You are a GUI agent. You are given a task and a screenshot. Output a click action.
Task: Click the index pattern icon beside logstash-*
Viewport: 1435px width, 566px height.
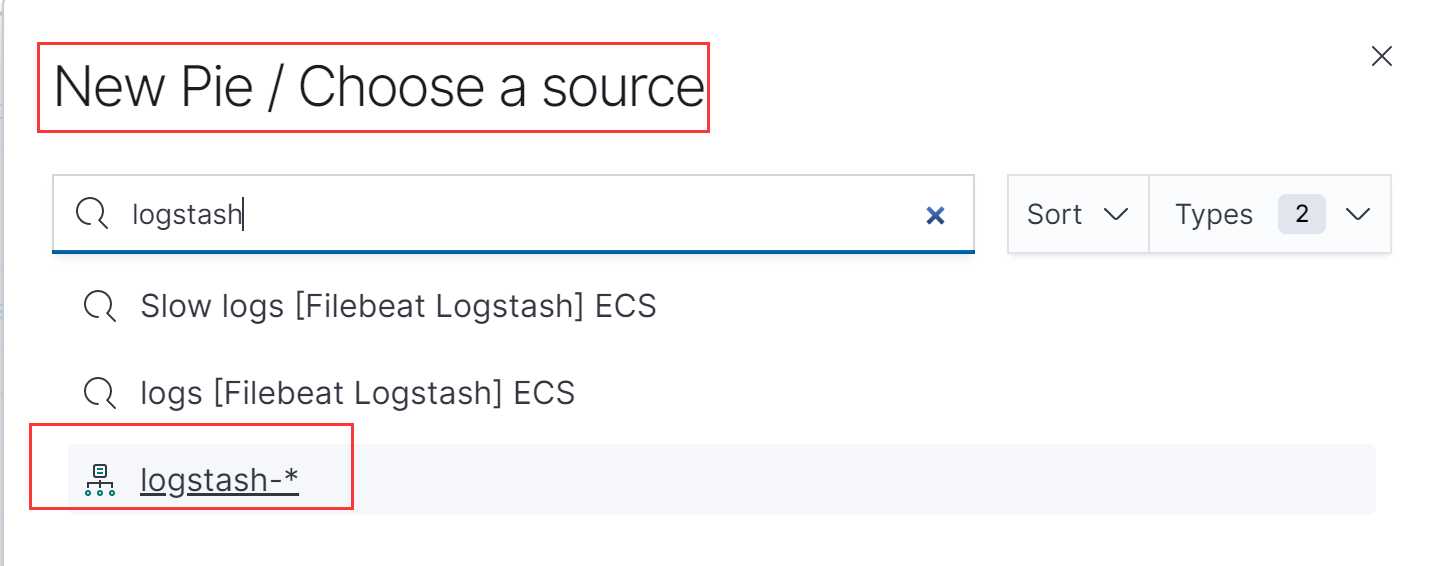coord(100,481)
